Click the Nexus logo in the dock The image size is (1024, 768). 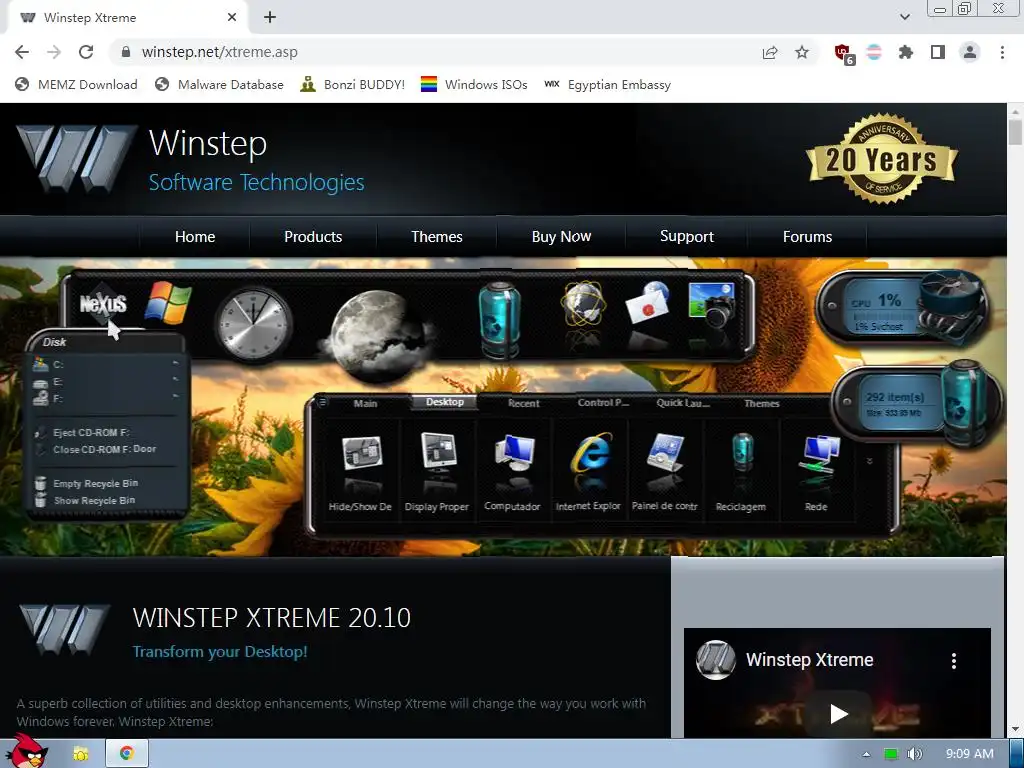click(103, 304)
